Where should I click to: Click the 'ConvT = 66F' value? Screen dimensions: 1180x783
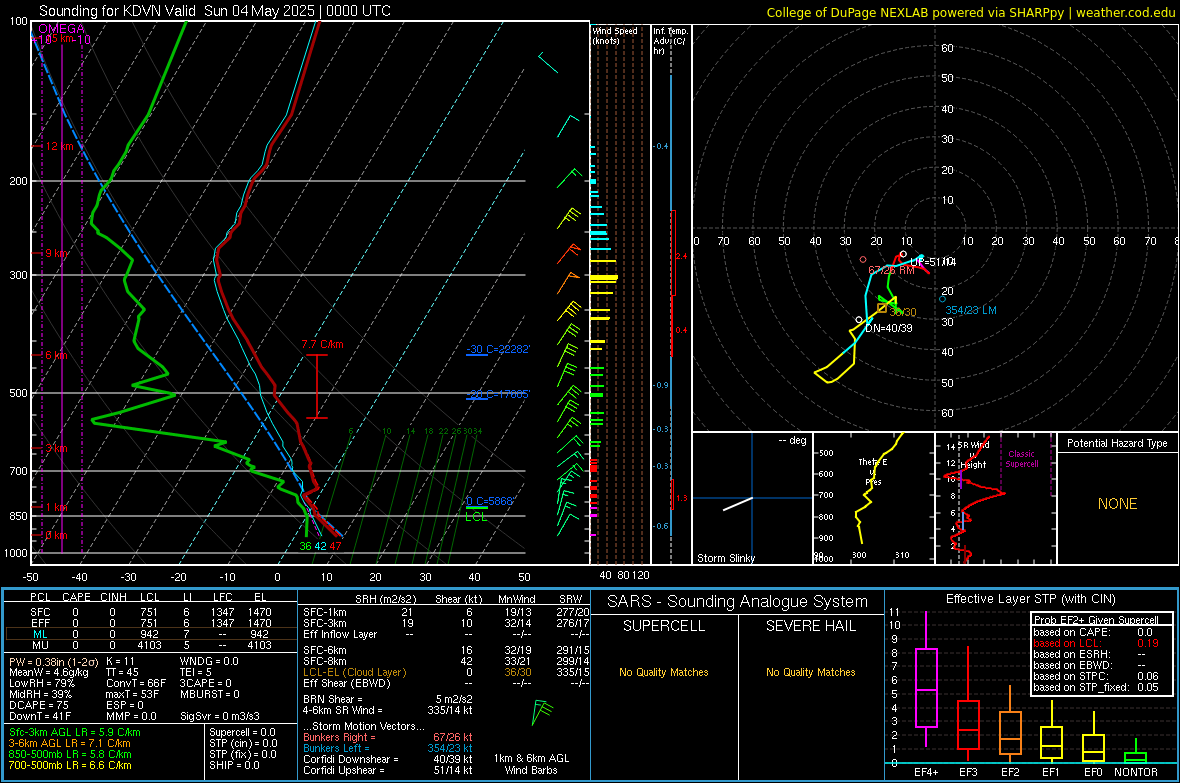pyautogui.click(x=136, y=683)
